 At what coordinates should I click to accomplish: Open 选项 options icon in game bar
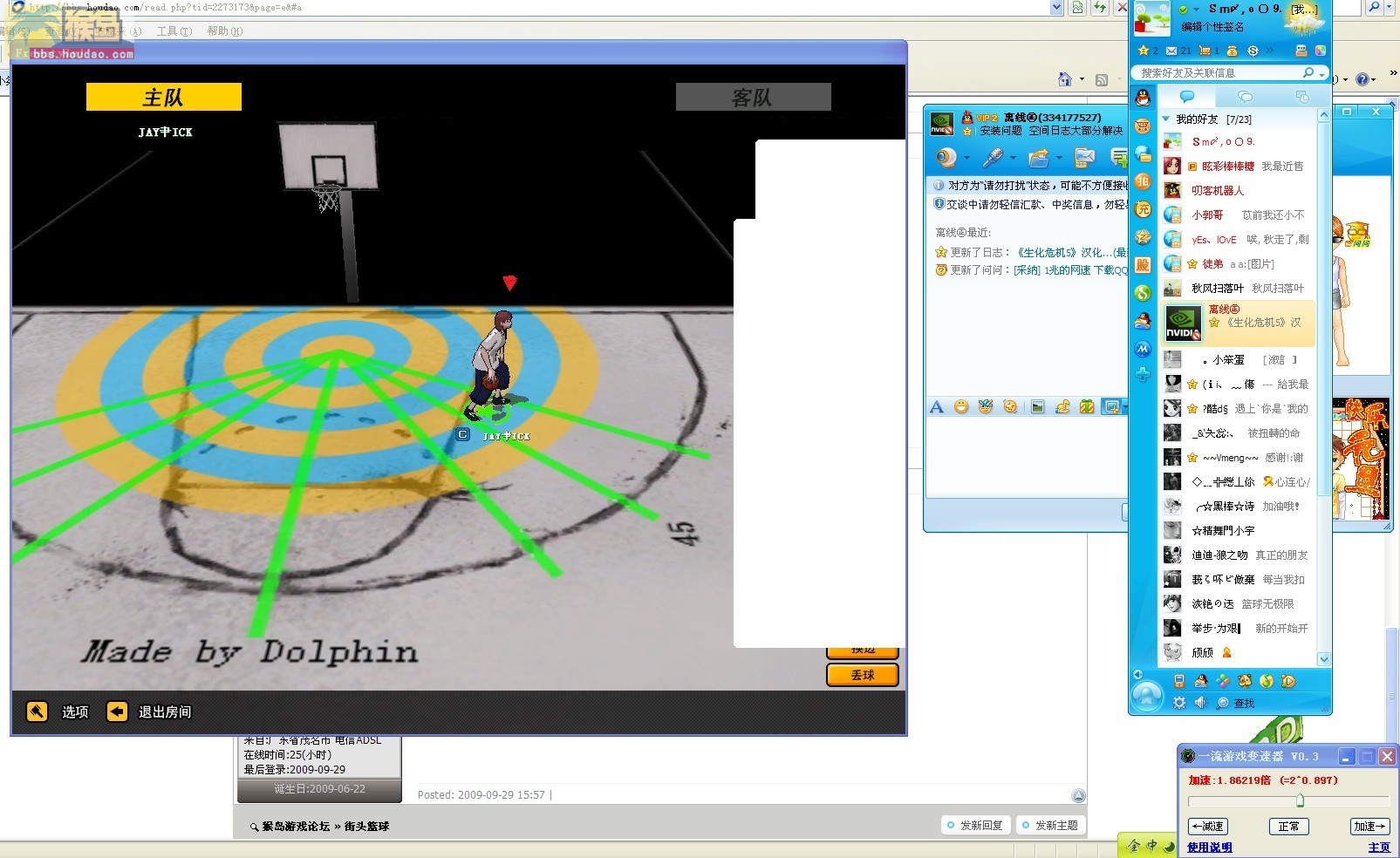[x=37, y=712]
